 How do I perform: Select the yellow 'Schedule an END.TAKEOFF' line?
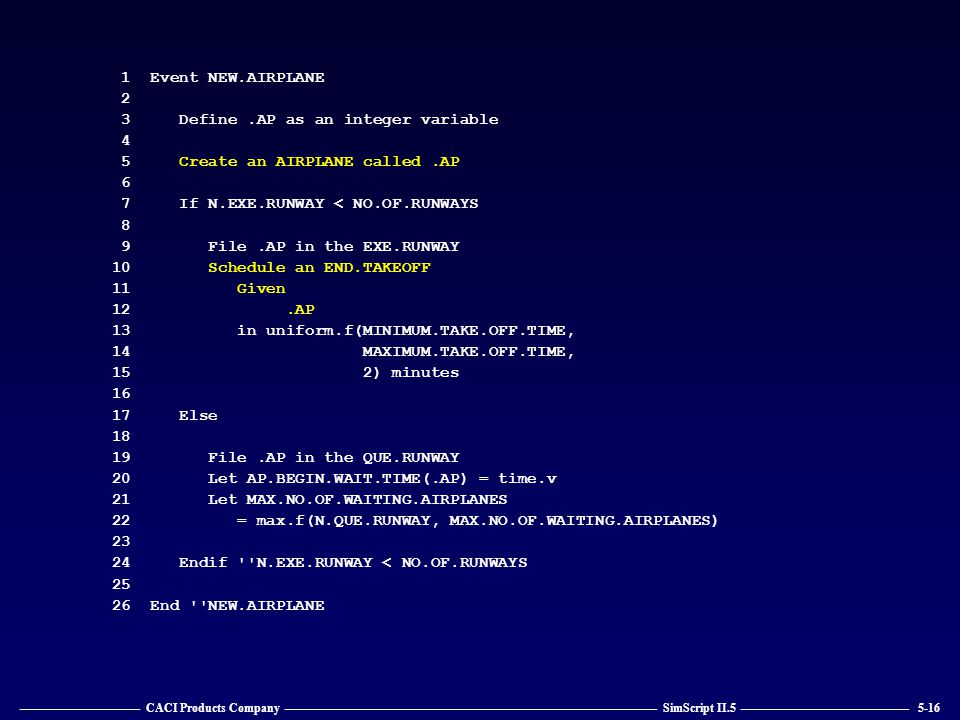319,268
